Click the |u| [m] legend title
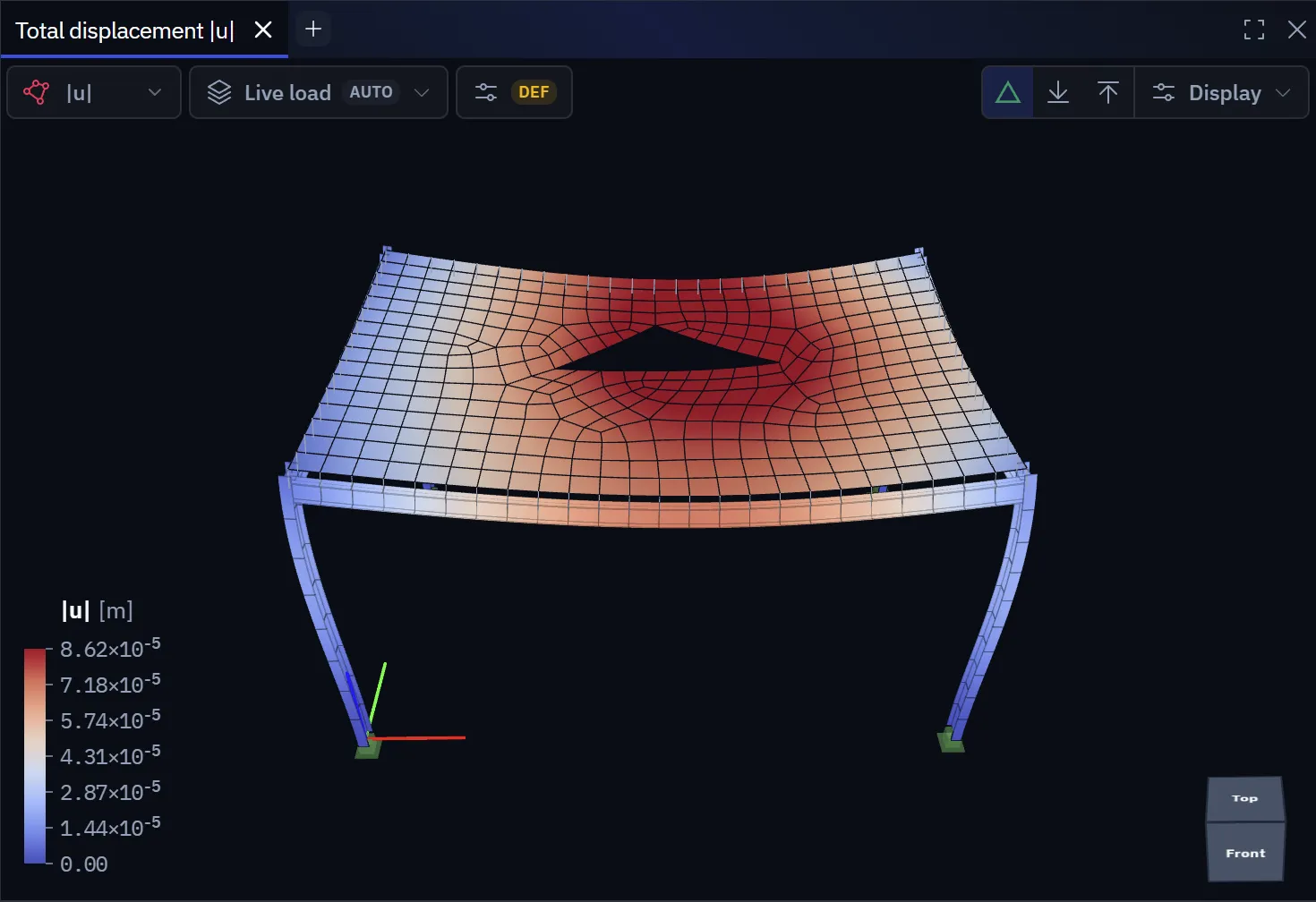Screen dimensions: 1316x902 click(98, 611)
